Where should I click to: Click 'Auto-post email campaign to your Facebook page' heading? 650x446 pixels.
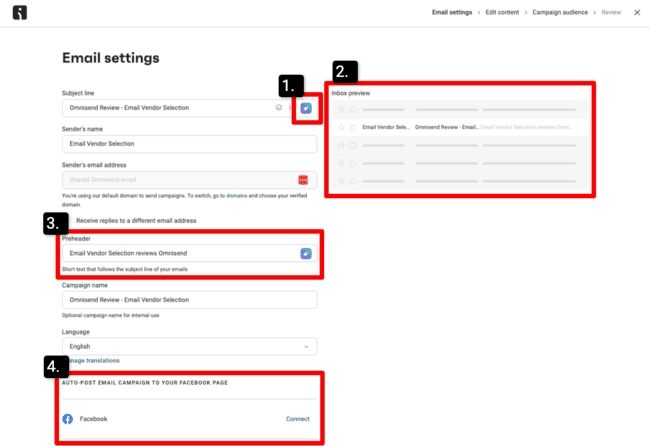[x=145, y=383]
